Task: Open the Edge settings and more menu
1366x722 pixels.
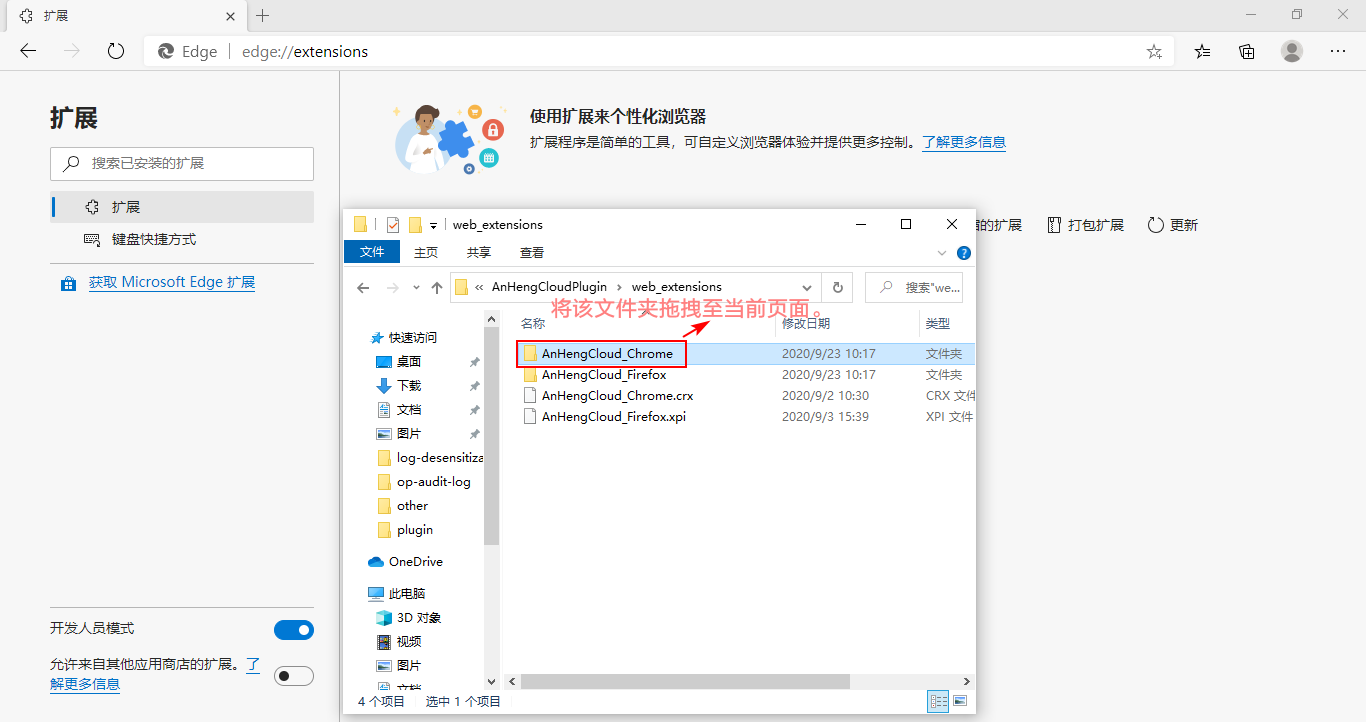Action: (x=1338, y=51)
